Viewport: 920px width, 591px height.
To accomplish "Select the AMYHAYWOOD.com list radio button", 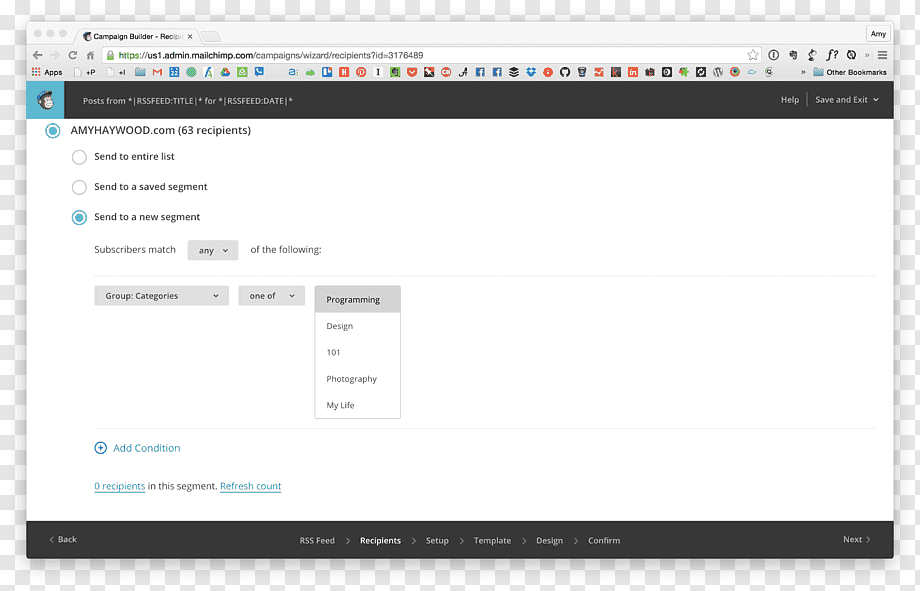I will pos(53,131).
